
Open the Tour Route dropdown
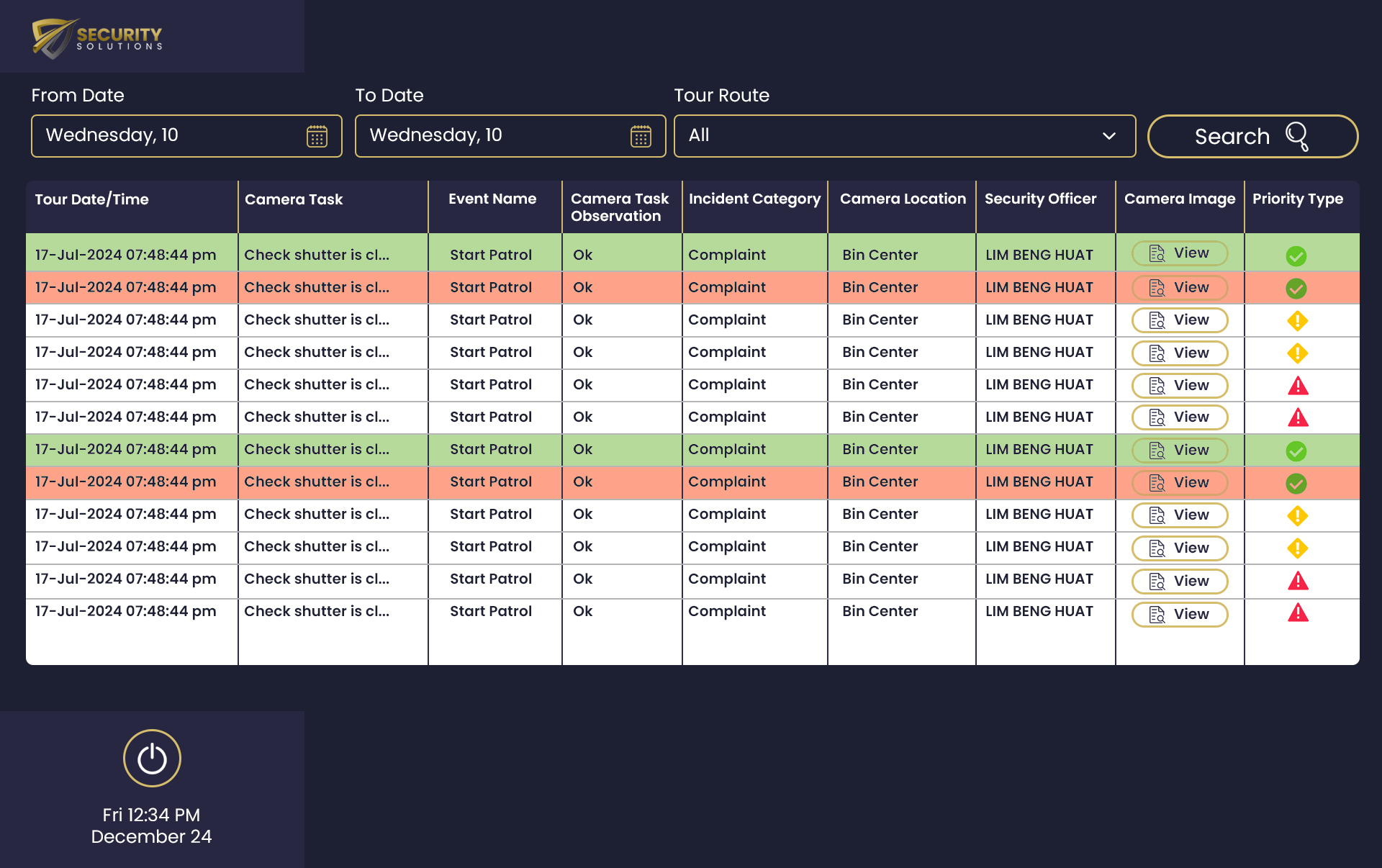903,135
